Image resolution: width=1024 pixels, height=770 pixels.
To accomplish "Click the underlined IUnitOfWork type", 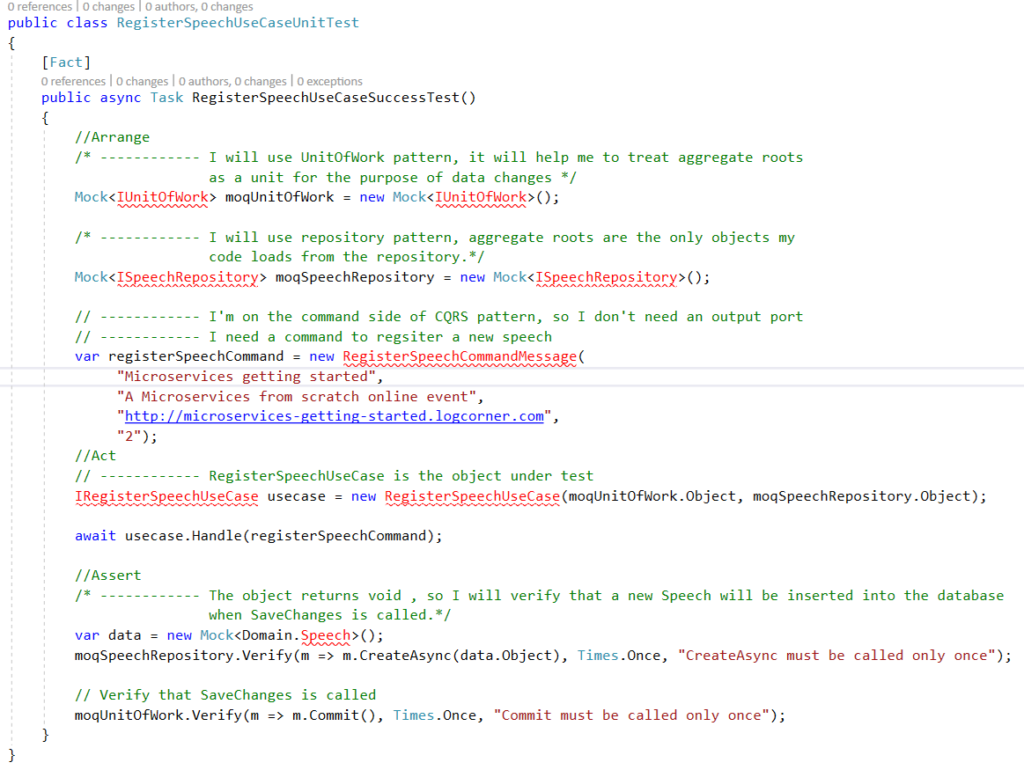I will 162,197.
